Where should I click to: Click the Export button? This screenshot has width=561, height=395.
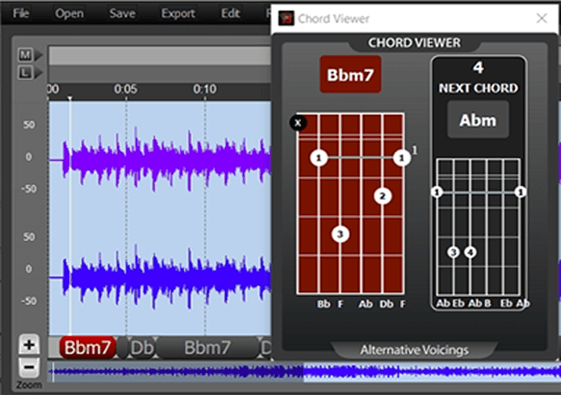(x=178, y=14)
